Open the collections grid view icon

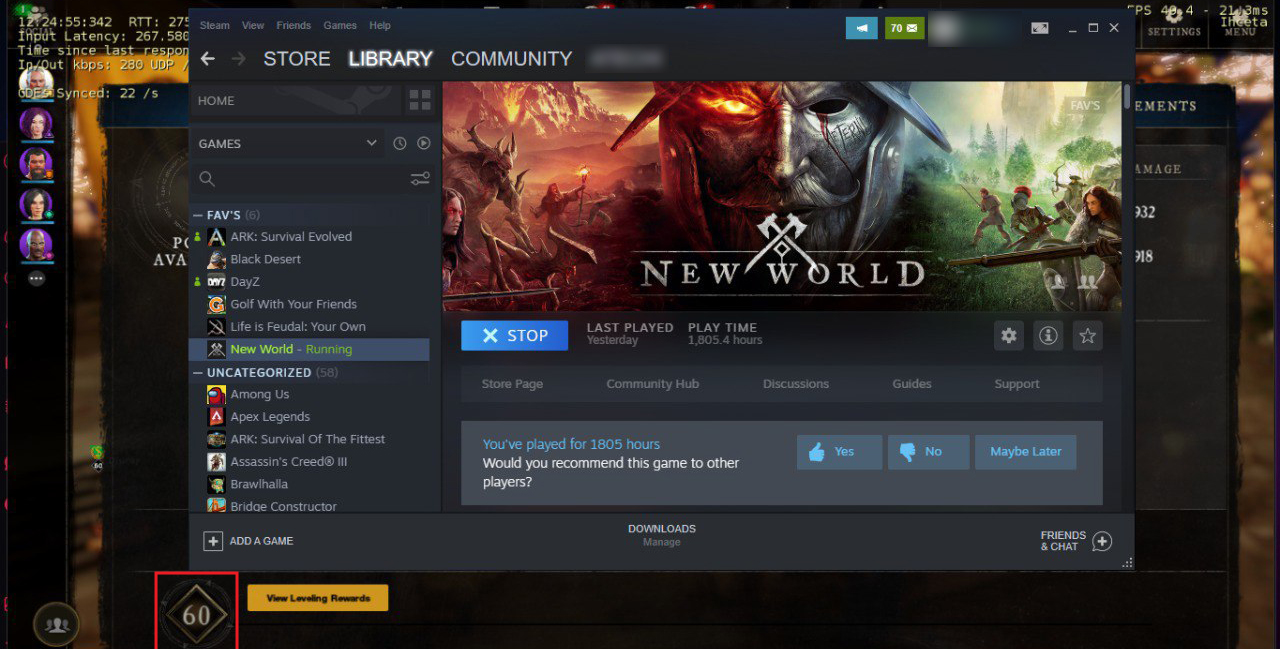pos(420,100)
